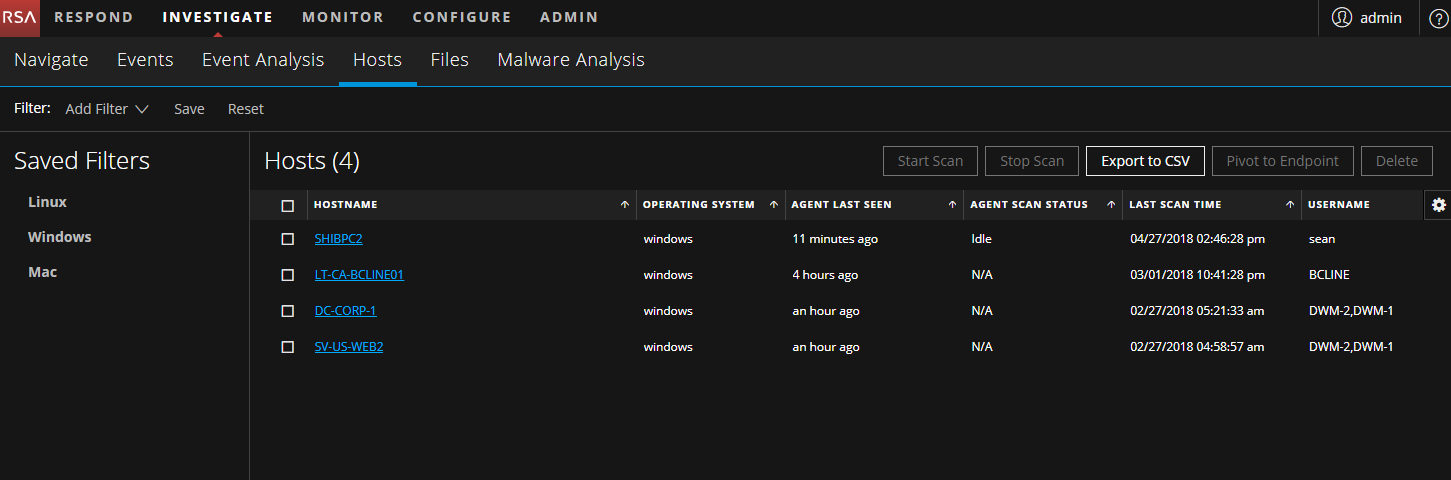1451x480 pixels.
Task: Sort by Agent Scan Status arrow
Action: pyautogui.click(x=1111, y=205)
